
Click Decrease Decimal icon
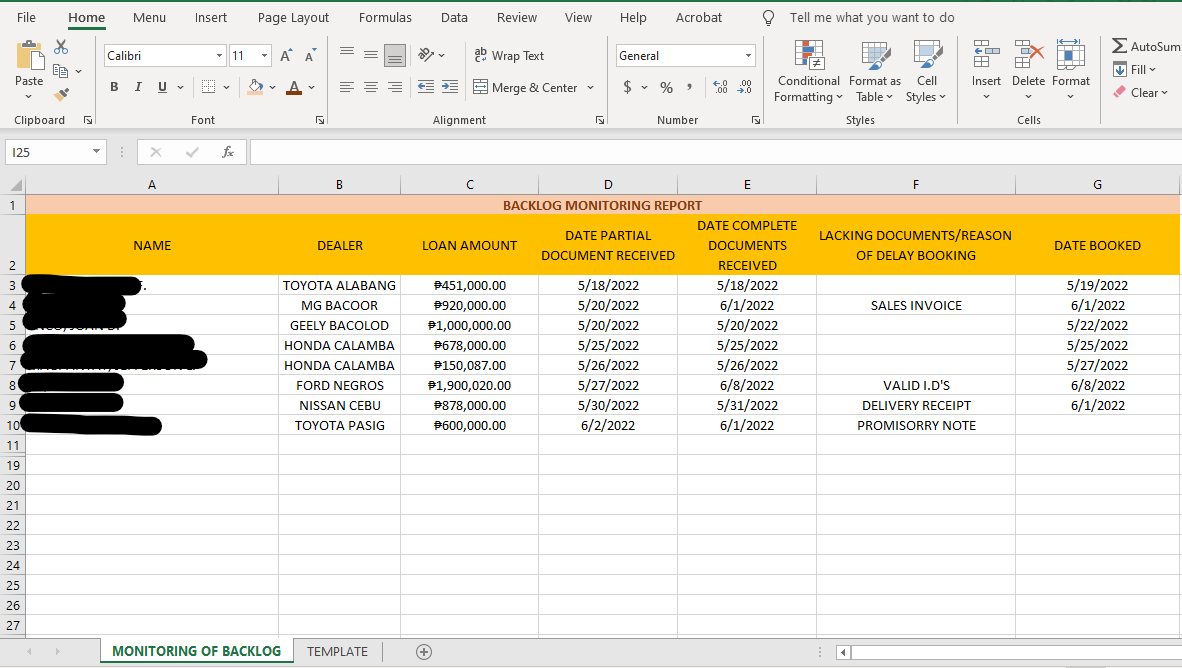pyautogui.click(x=745, y=87)
